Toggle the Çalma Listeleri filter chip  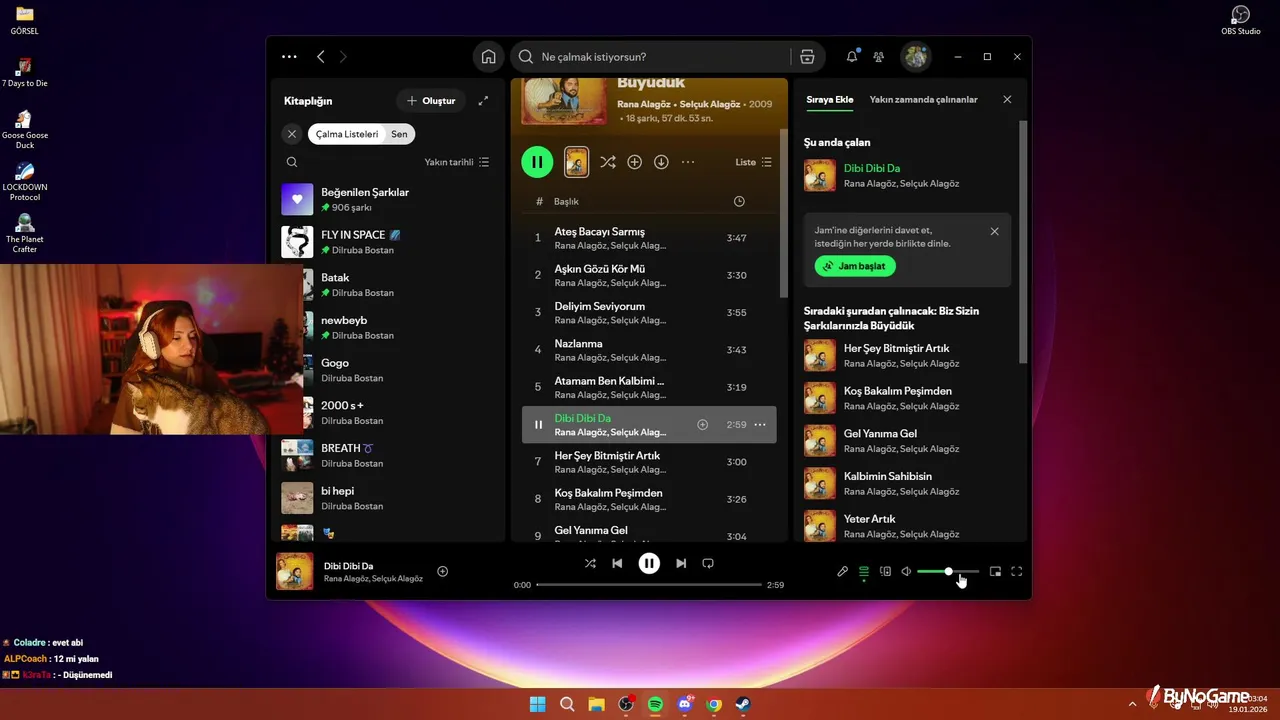tap(347, 134)
